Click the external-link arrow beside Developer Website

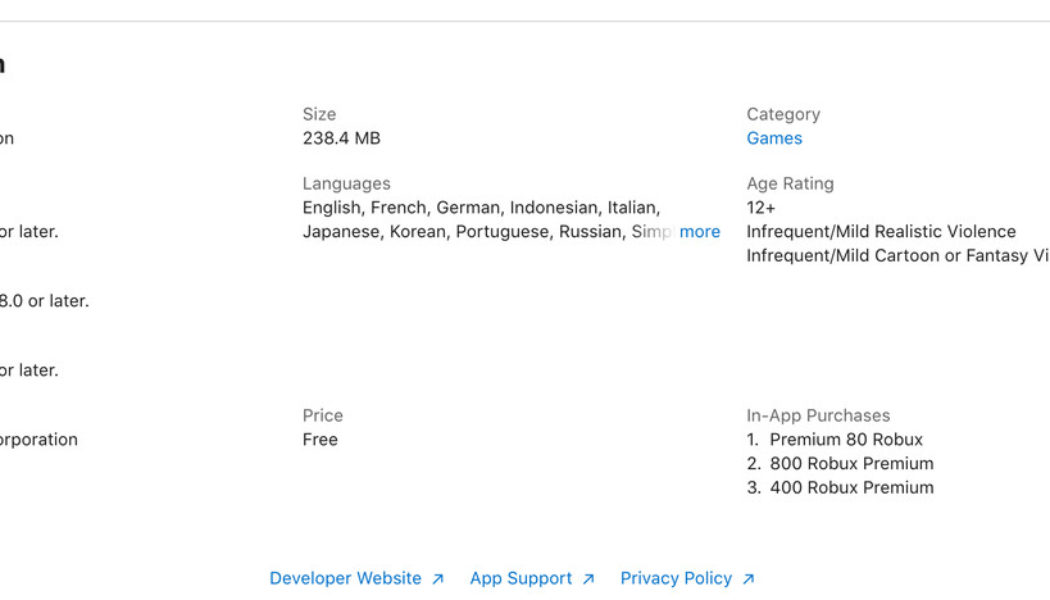click(x=437, y=578)
